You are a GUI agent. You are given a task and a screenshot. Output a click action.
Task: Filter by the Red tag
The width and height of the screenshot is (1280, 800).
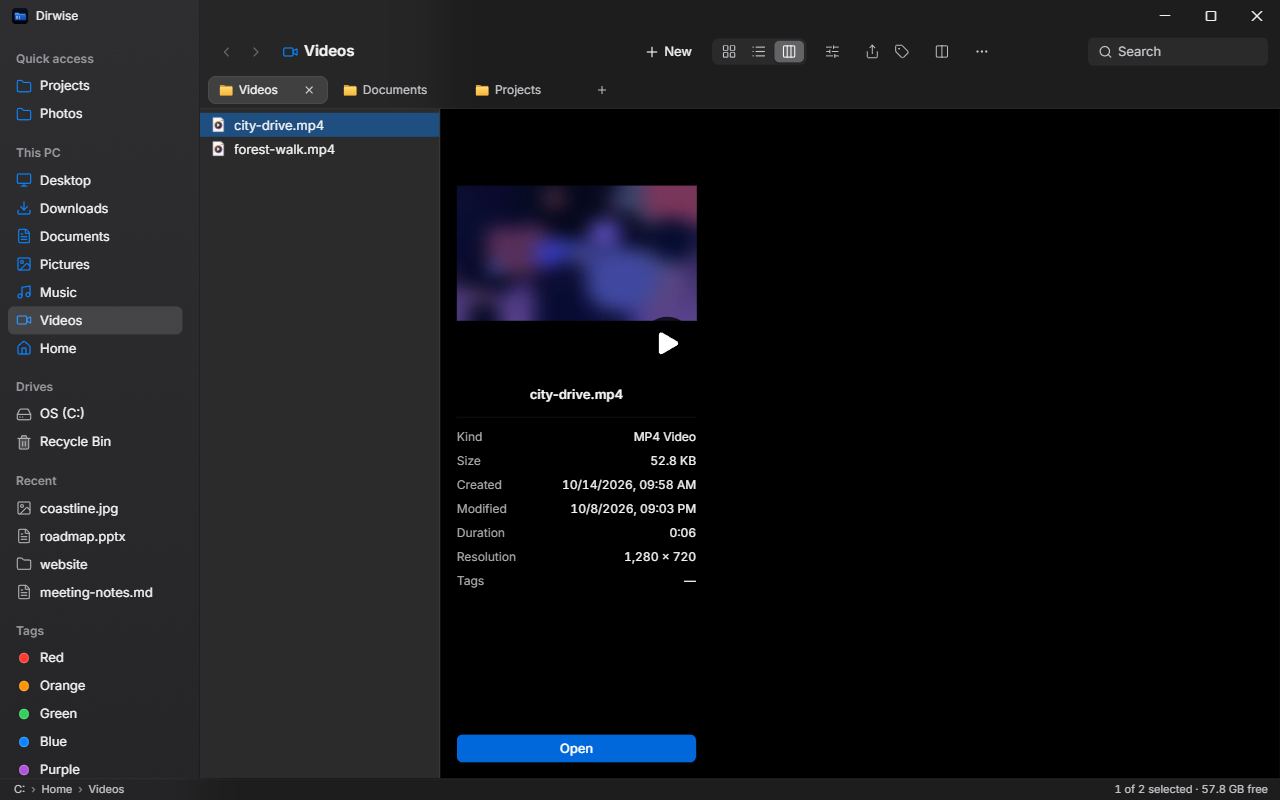point(95,657)
